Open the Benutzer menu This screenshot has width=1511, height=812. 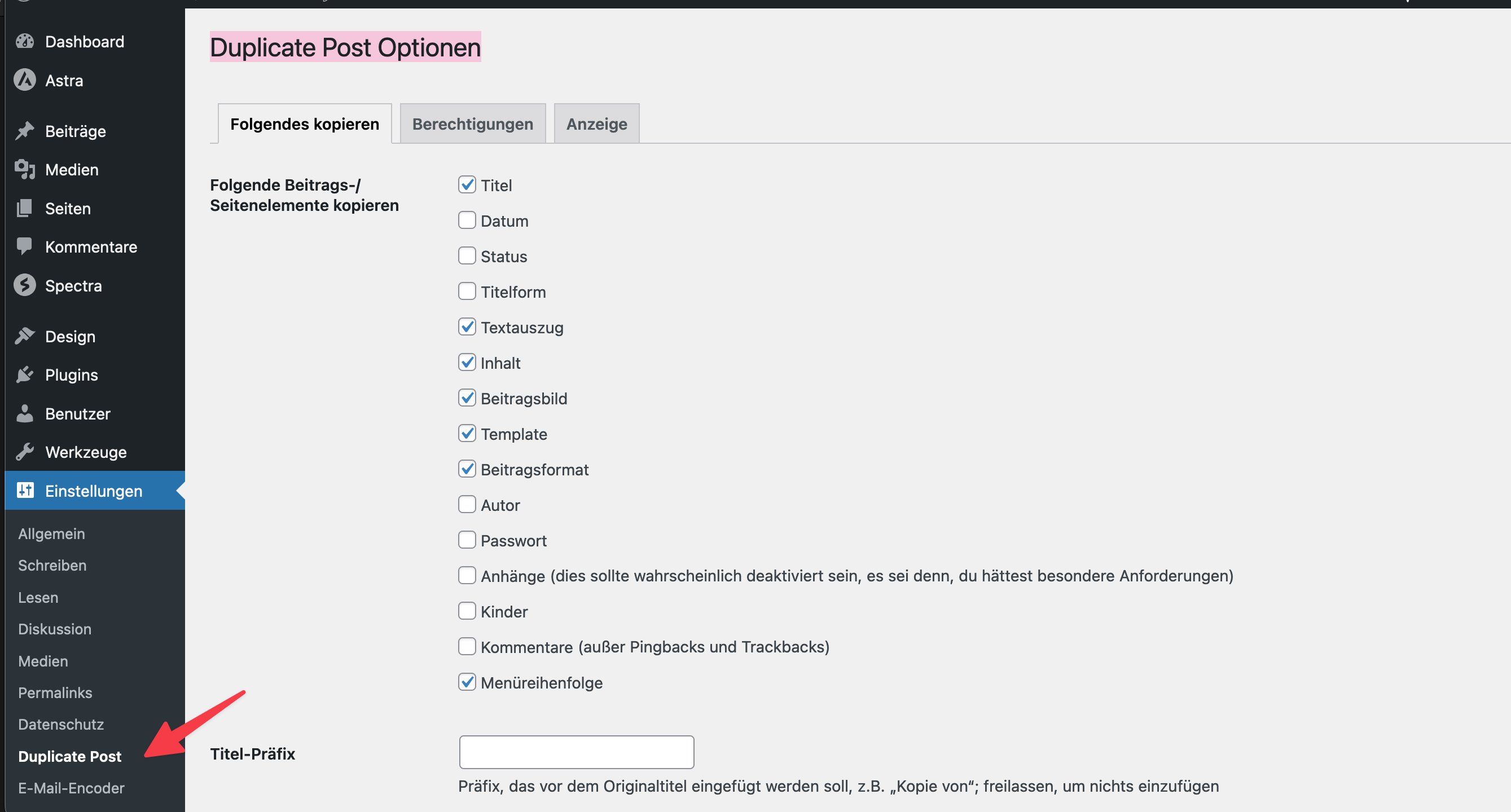(x=77, y=413)
